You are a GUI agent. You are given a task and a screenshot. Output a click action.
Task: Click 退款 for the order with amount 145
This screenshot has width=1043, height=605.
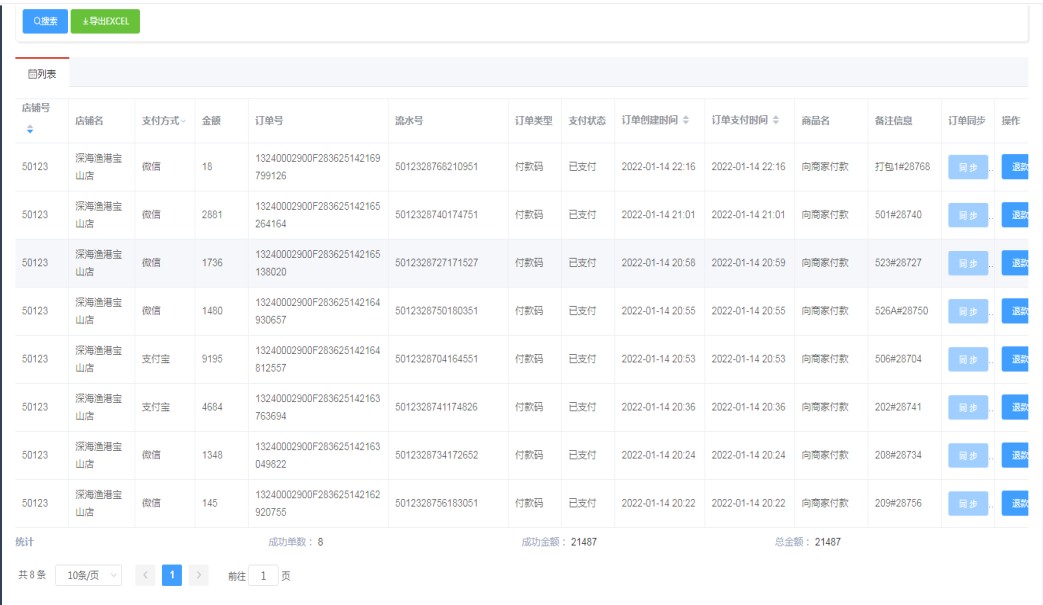[x=1018, y=503]
